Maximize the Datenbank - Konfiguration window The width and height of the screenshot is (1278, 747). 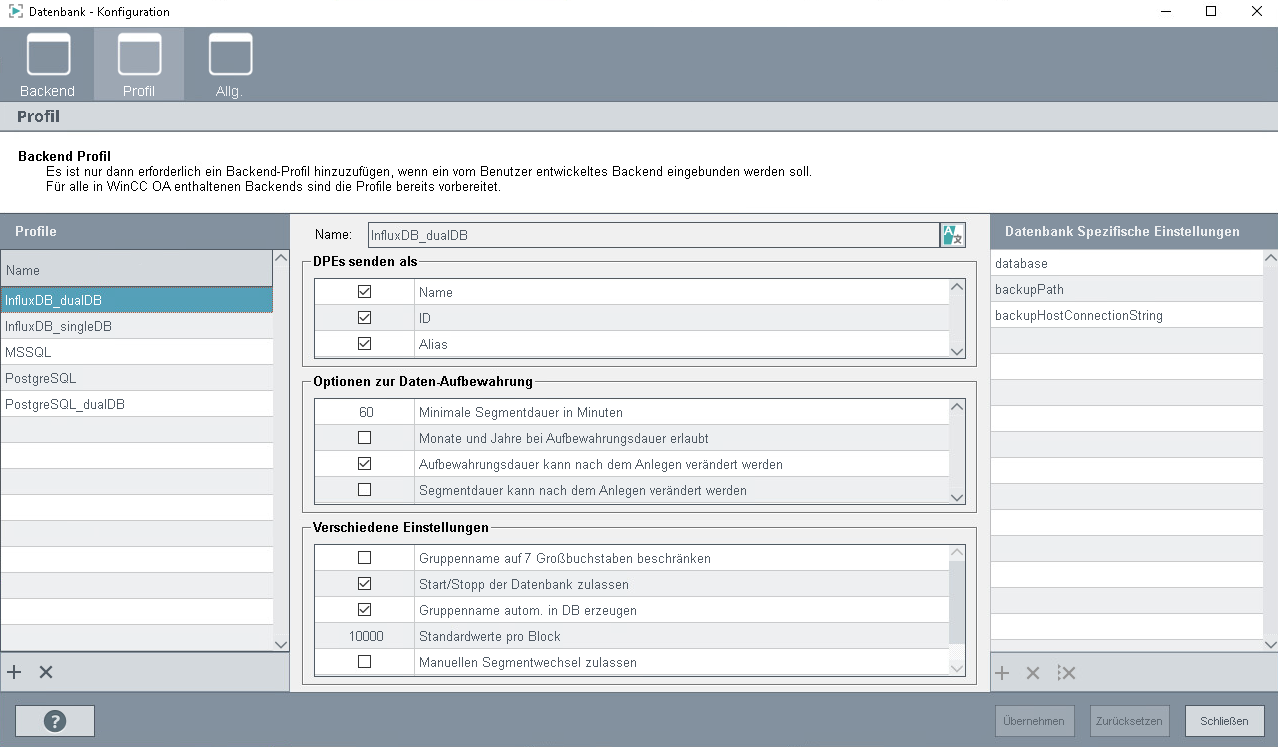pyautogui.click(x=1211, y=12)
